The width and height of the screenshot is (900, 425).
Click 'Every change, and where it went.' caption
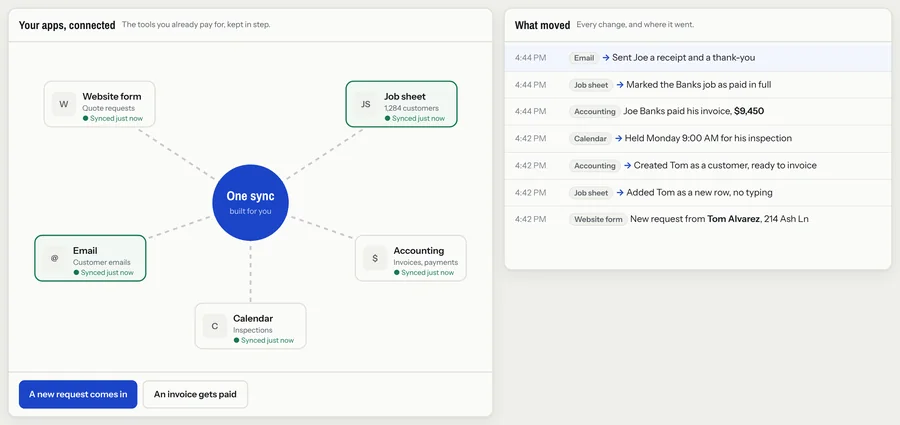[635, 25]
